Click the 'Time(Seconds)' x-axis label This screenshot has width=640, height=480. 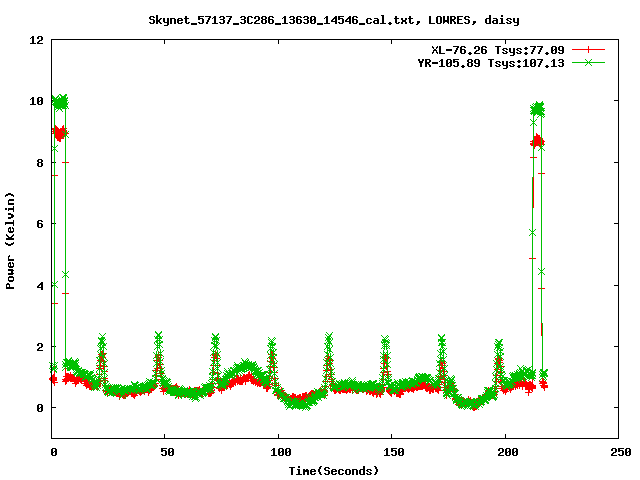point(334,471)
